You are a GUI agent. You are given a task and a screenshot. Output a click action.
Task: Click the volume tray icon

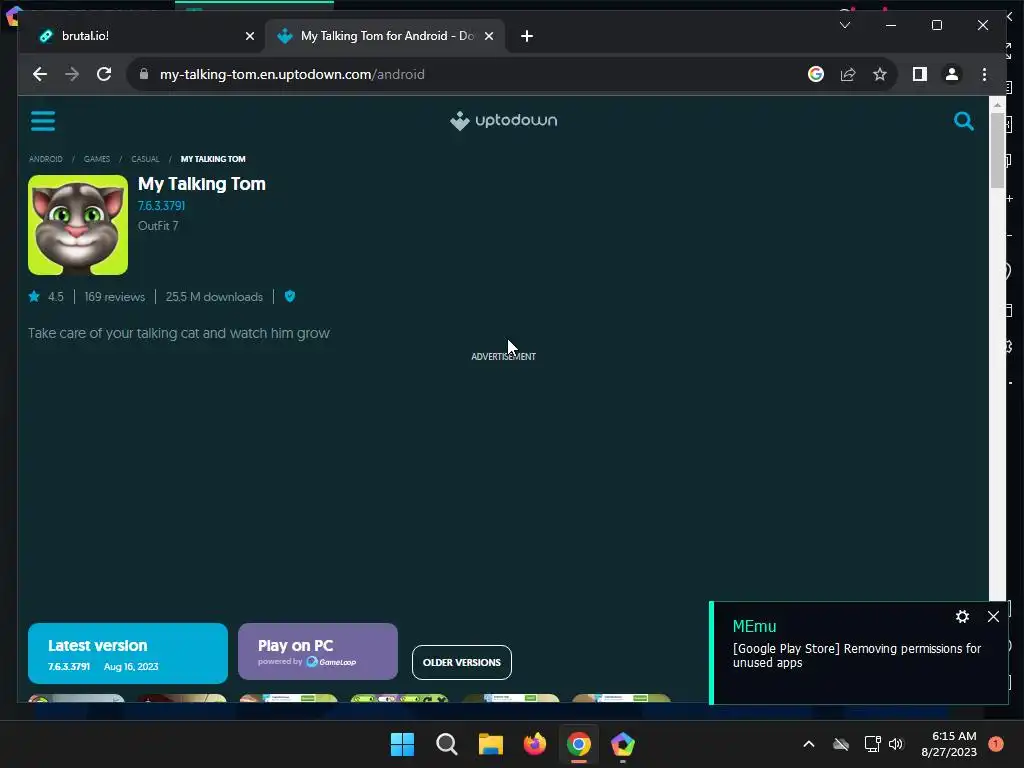pyautogui.click(x=896, y=744)
